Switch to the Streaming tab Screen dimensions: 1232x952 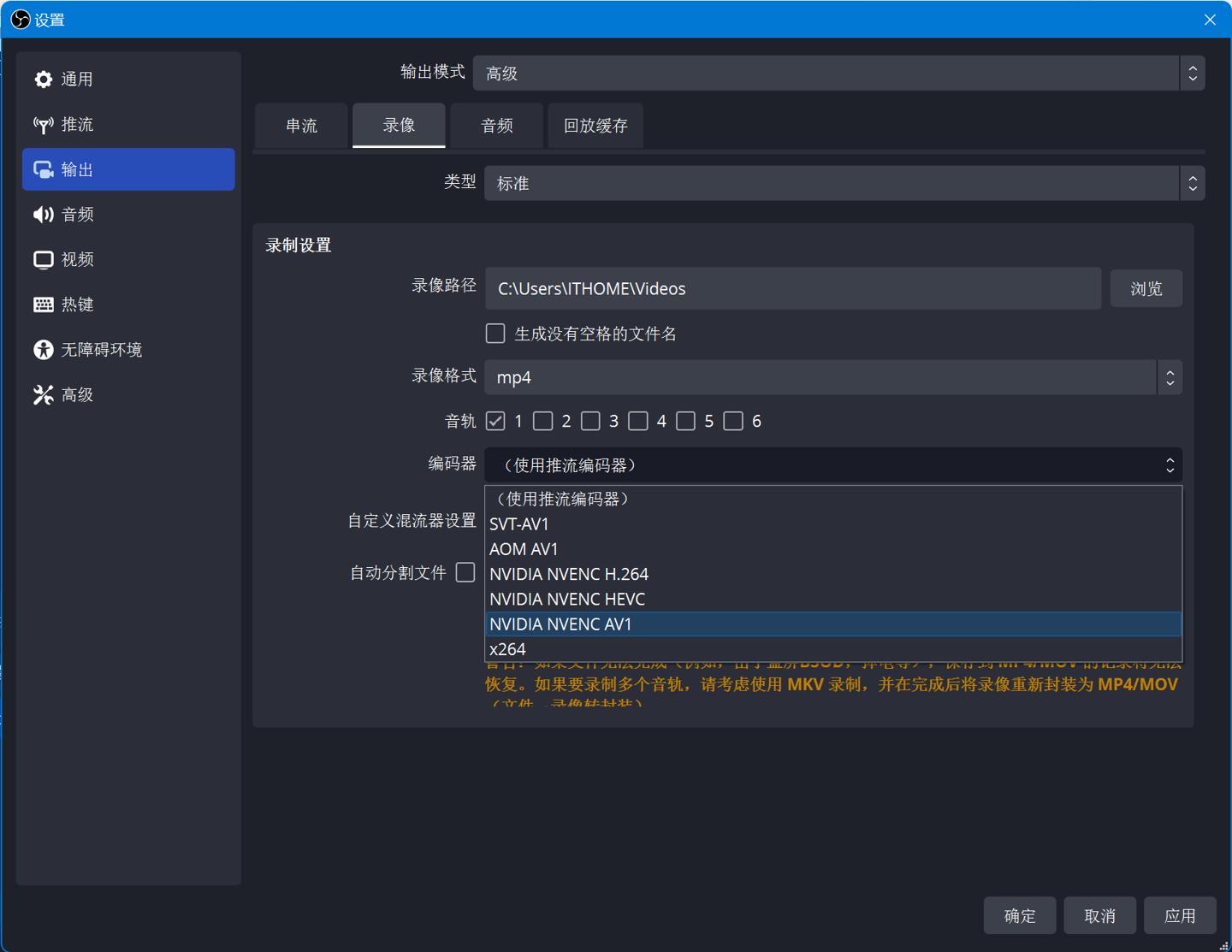301,126
